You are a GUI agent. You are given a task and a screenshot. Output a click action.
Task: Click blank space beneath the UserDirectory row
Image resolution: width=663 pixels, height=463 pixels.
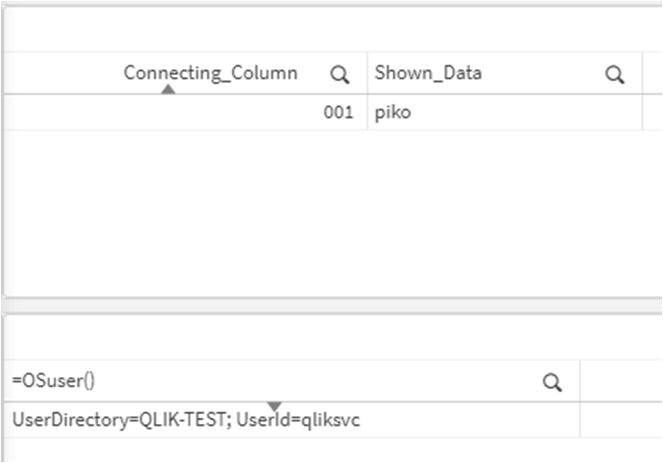pos(333,450)
